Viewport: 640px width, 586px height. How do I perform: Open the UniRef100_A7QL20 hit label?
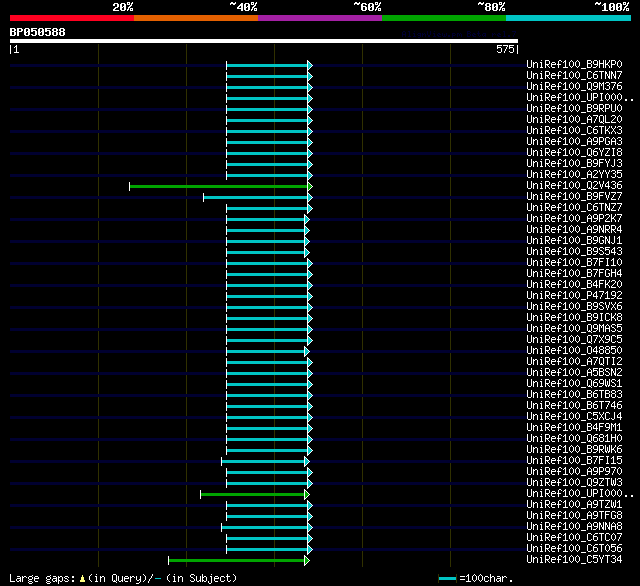tap(574, 120)
